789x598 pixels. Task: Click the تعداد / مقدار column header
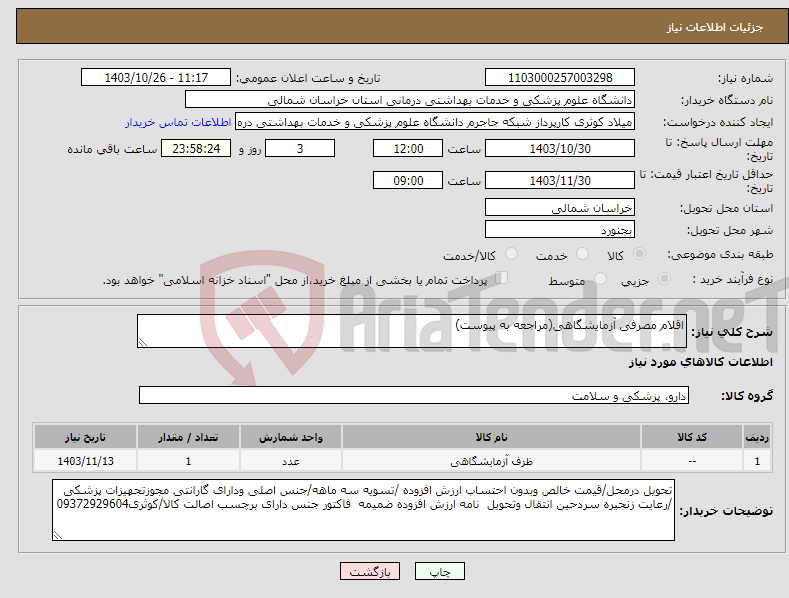click(x=188, y=437)
